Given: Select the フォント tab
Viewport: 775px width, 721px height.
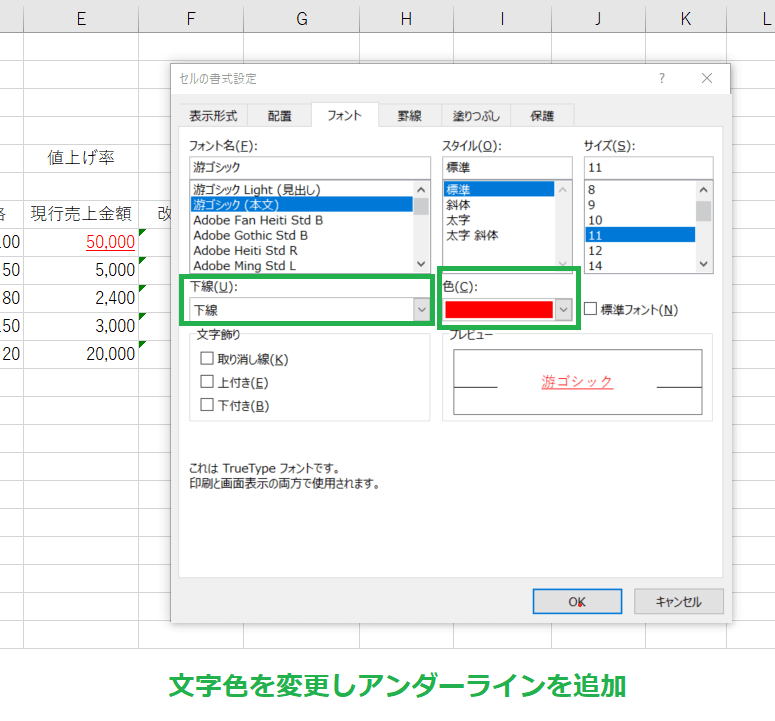Looking at the screenshot, I should click(x=344, y=115).
